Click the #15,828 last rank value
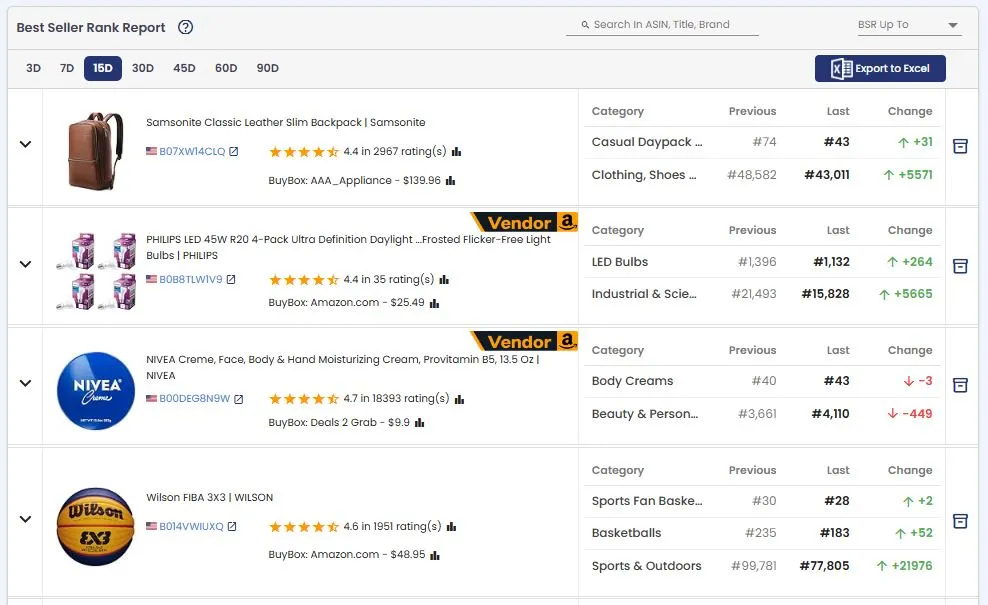The image size is (988, 605). 825,294
